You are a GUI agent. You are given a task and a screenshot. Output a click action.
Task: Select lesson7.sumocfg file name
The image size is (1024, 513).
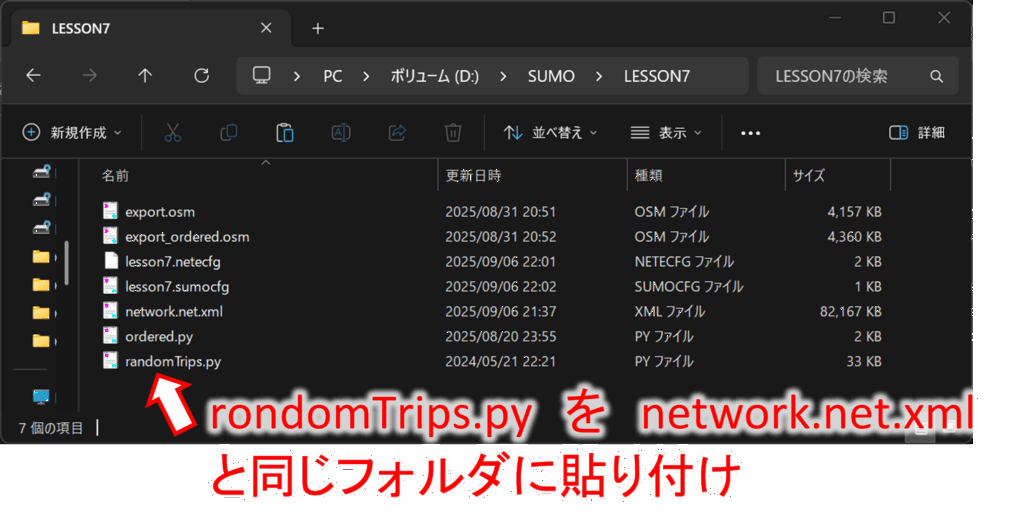click(177, 286)
